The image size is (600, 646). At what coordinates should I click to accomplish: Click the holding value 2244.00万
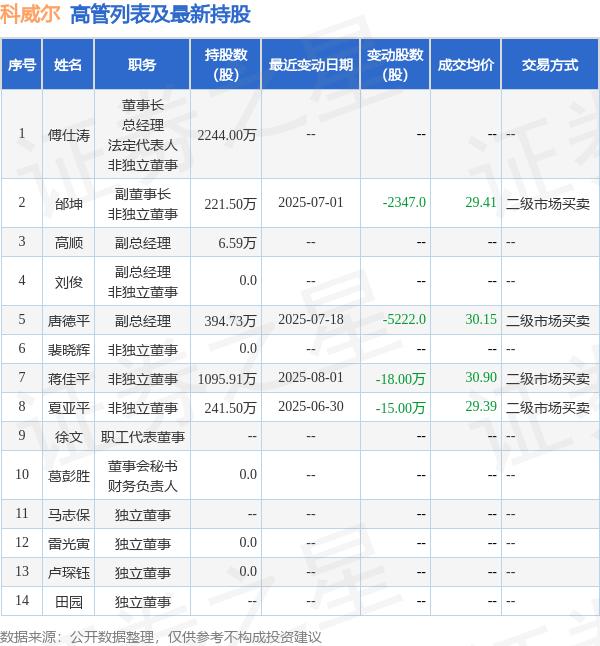pyautogui.click(x=227, y=135)
